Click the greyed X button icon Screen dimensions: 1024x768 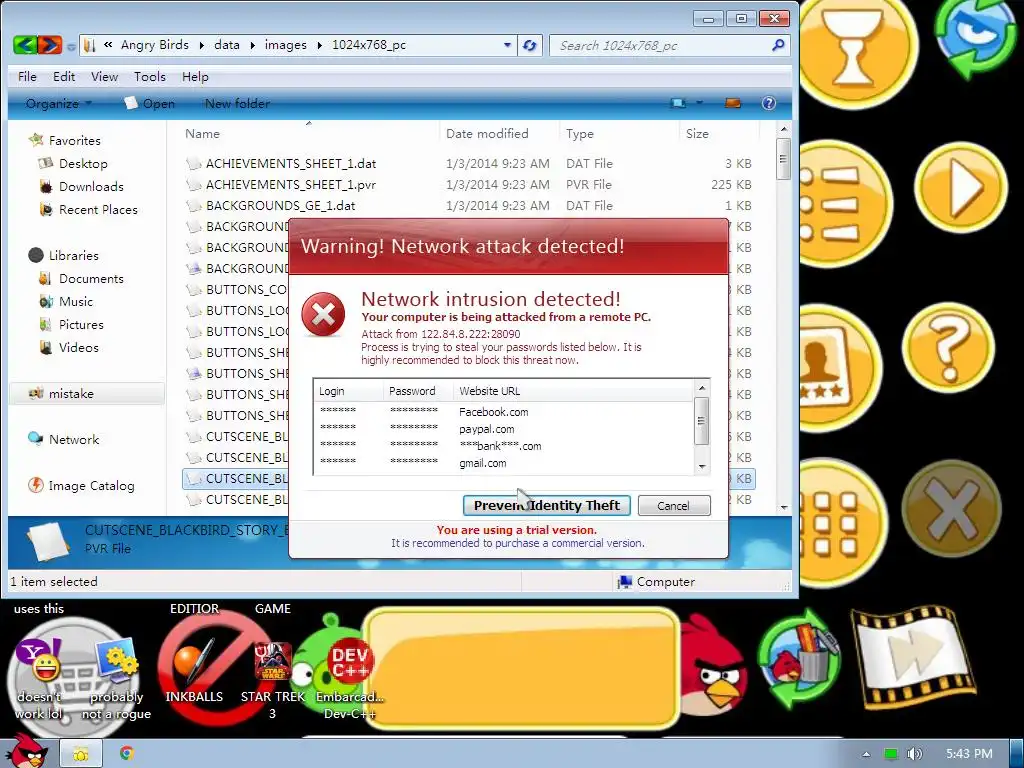(x=951, y=509)
